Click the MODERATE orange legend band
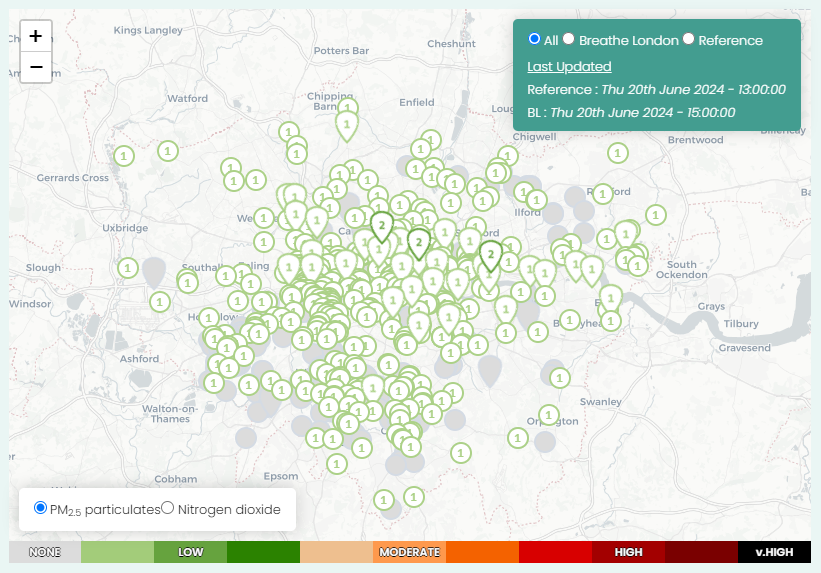The image size is (821, 573). pyautogui.click(x=409, y=552)
